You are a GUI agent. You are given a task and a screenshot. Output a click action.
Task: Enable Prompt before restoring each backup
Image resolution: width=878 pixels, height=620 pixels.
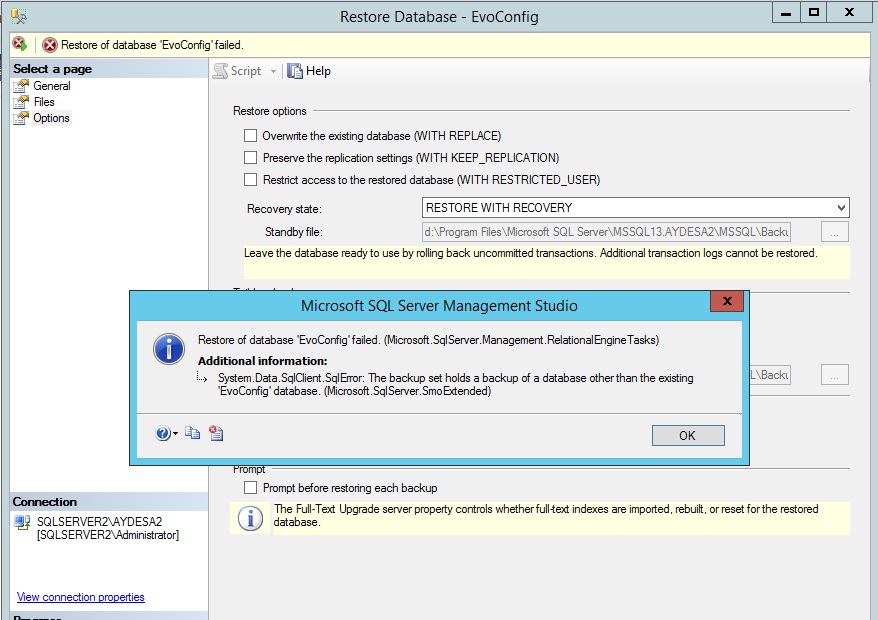pos(250,488)
